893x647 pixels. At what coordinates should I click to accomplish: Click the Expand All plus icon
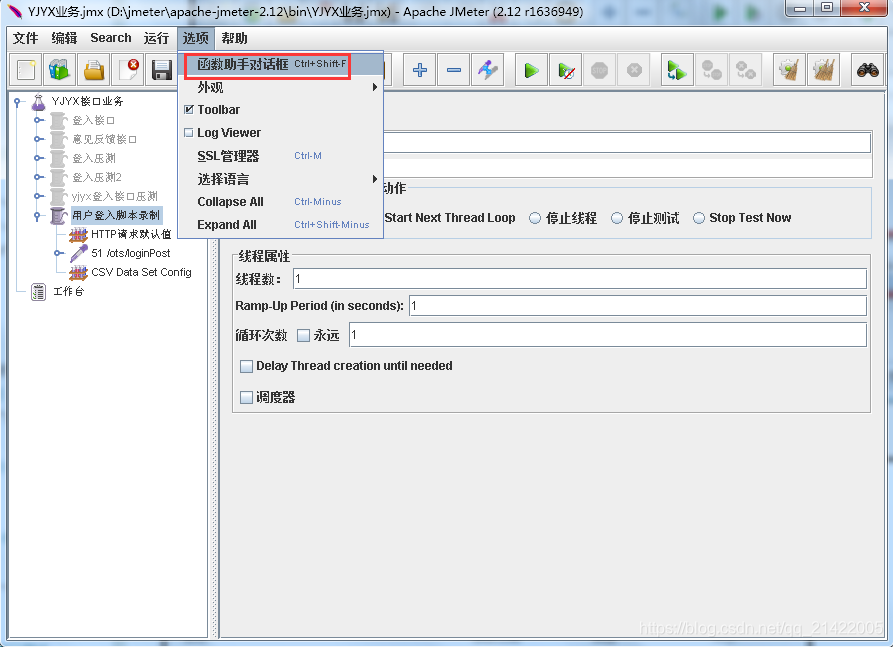click(x=420, y=70)
